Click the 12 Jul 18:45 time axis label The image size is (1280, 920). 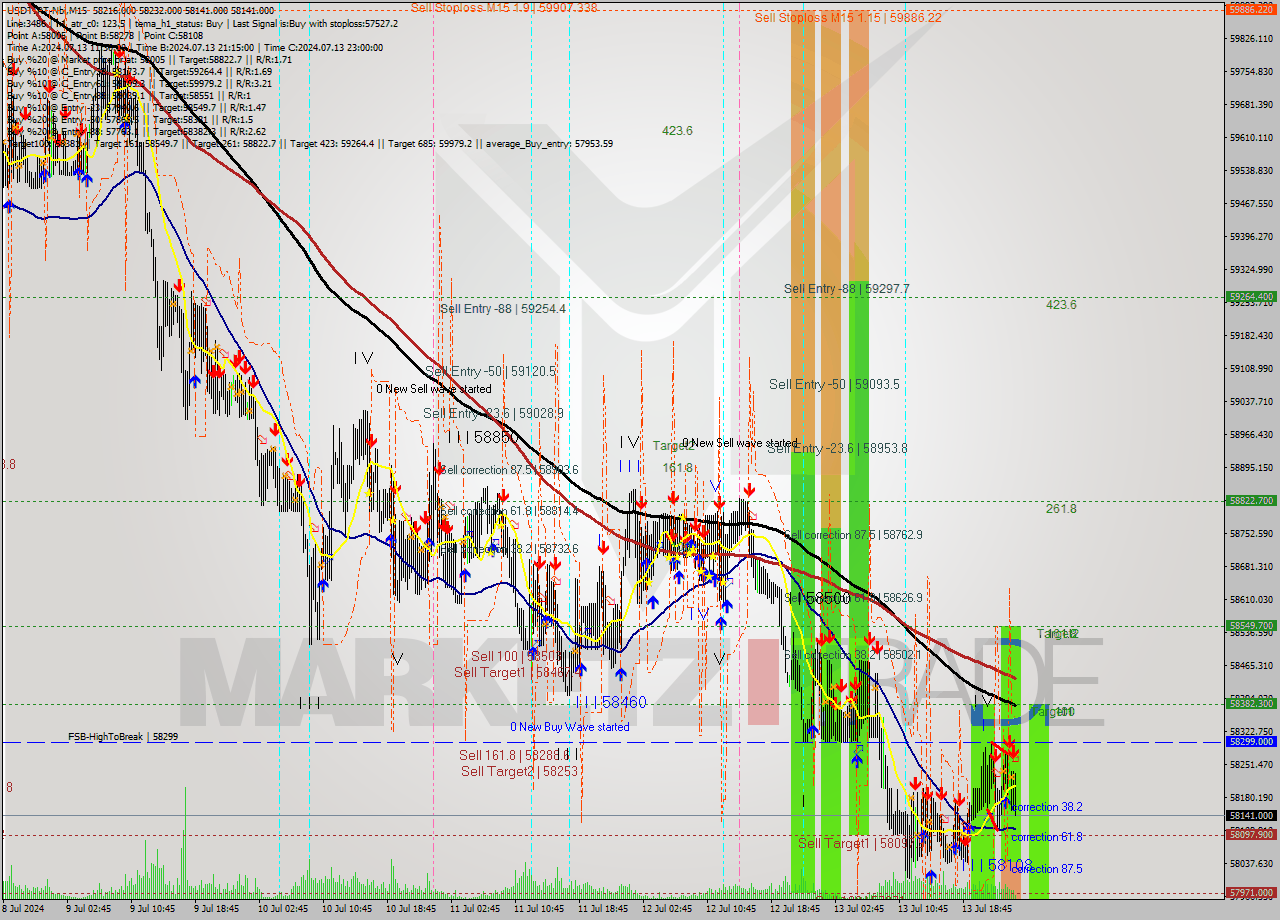pos(794,909)
